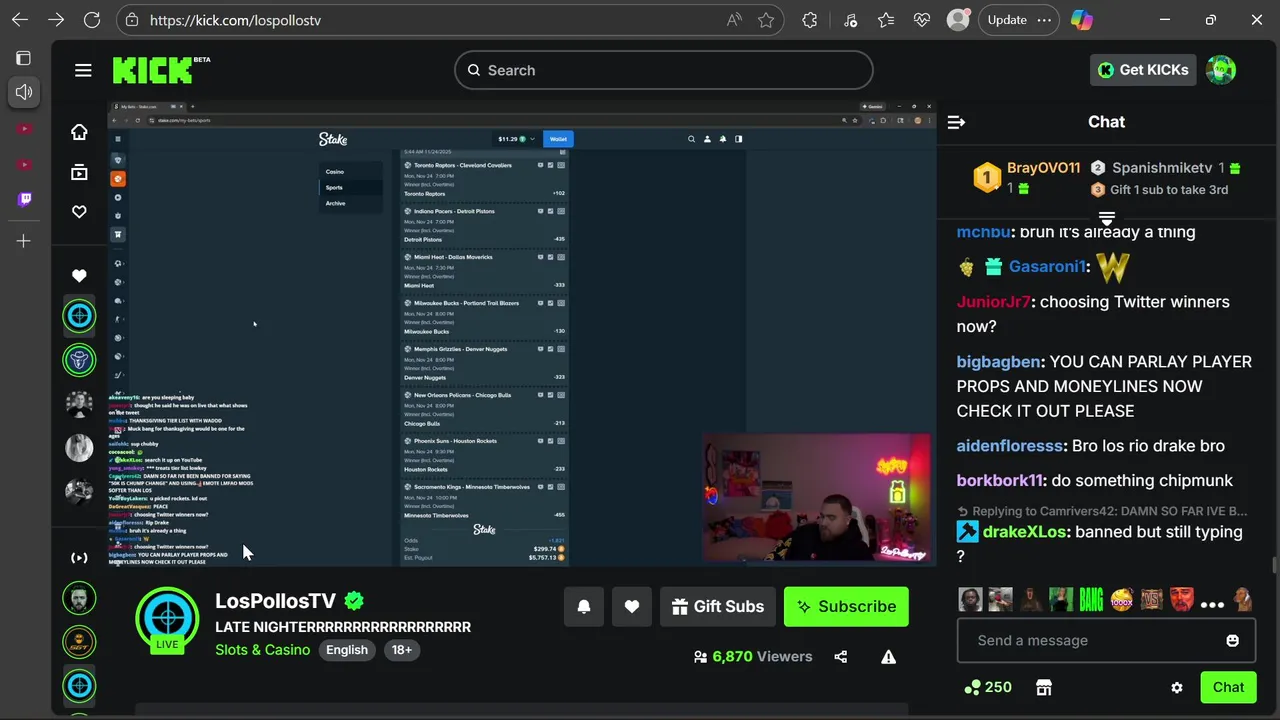Open Following via outlined heart sidebar icon
The image size is (1280, 720).
click(x=79, y=212)
